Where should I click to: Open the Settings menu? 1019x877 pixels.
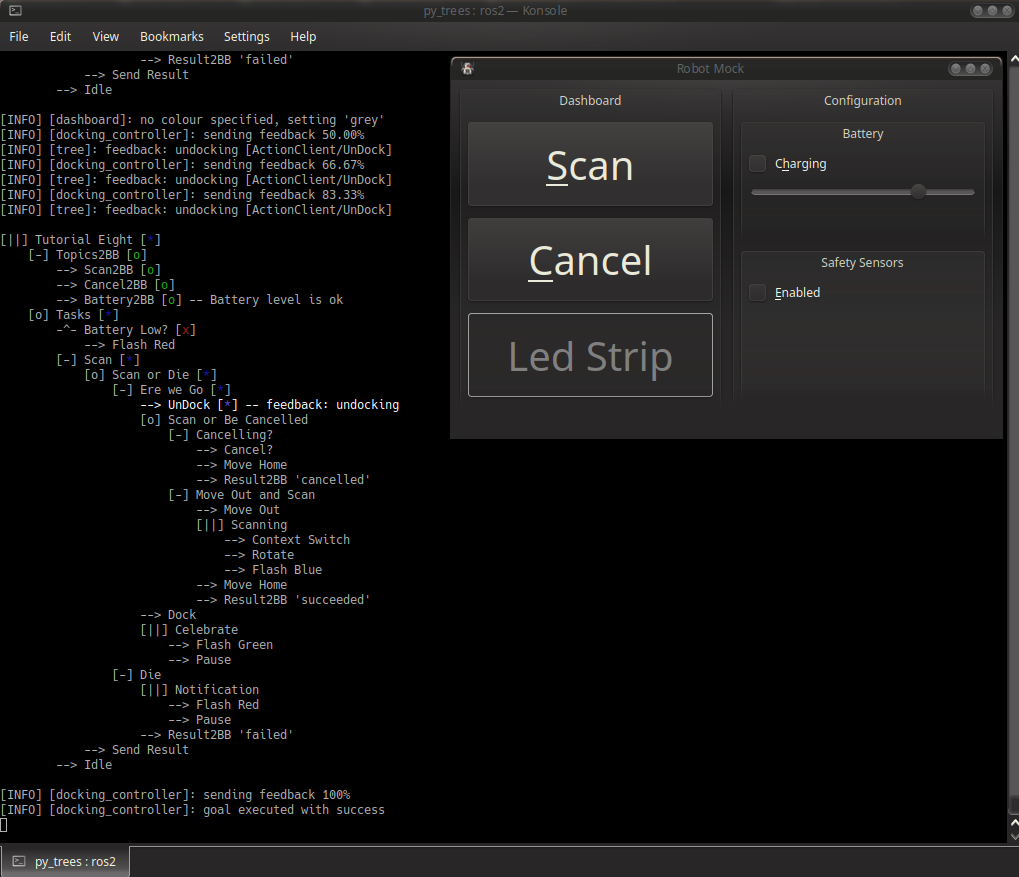pos(246,36)
